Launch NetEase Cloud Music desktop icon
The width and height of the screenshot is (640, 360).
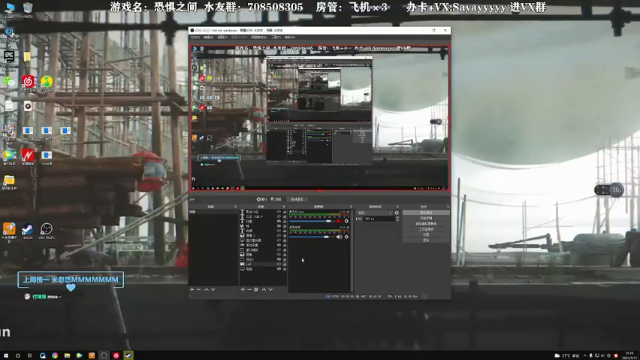point(28,82)
